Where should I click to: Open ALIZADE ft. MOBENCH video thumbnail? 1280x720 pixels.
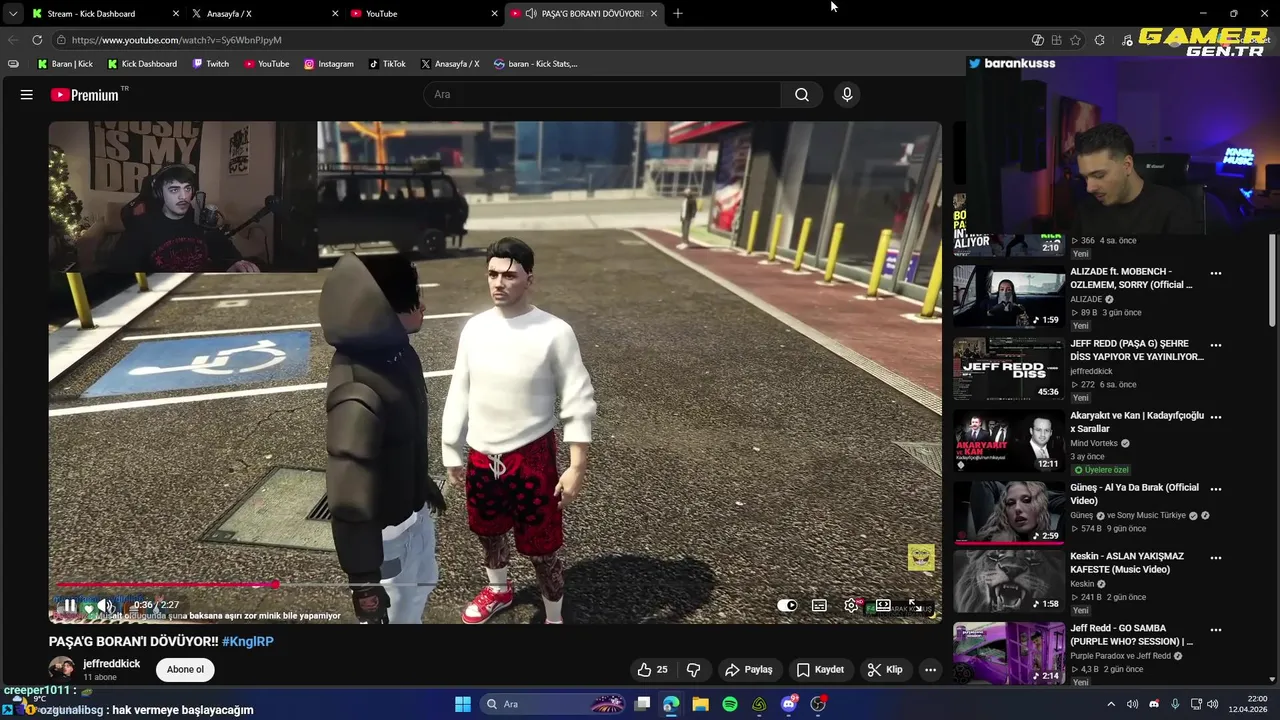click(x=1008, y=296)
